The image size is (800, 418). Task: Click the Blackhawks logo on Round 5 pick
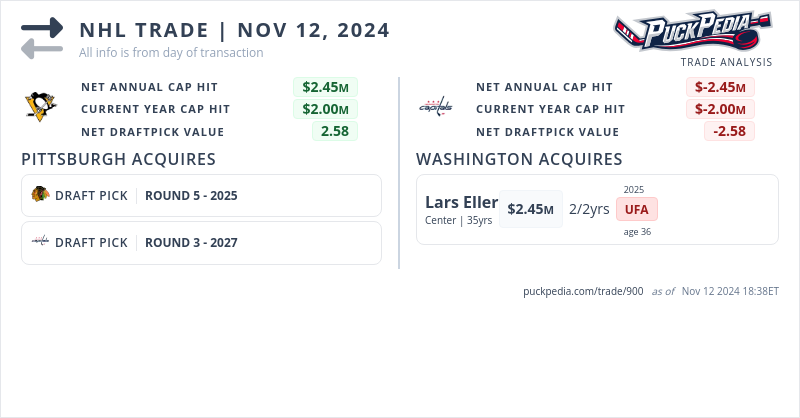click(x=40, y=195)
